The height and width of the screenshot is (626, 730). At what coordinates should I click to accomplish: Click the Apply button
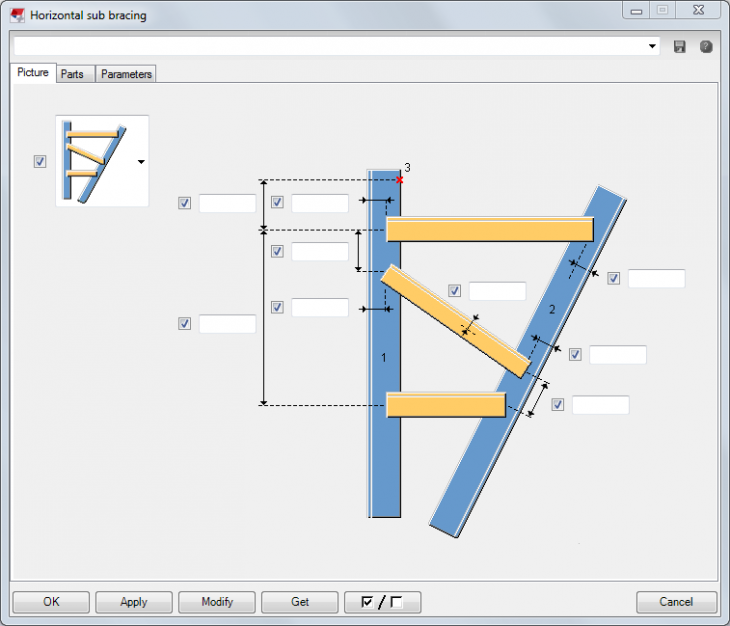[x=134, y=602]
